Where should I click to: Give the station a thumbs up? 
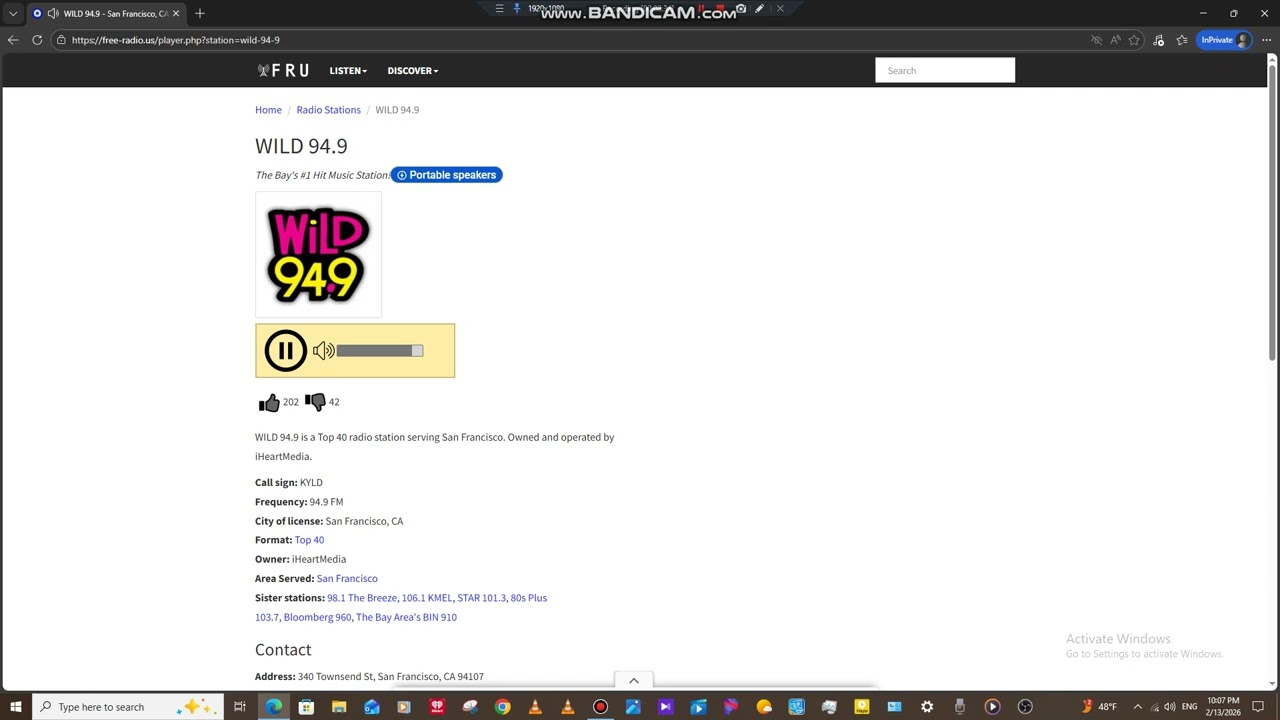coord(269,402)
